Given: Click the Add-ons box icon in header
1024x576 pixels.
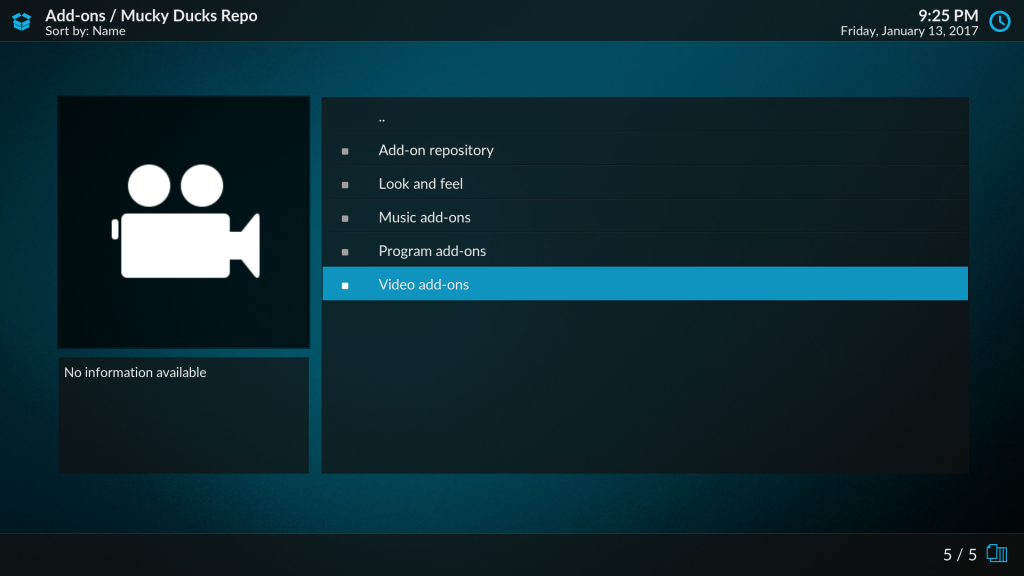Looking at the screenshot, I should (x=22, y=21).
